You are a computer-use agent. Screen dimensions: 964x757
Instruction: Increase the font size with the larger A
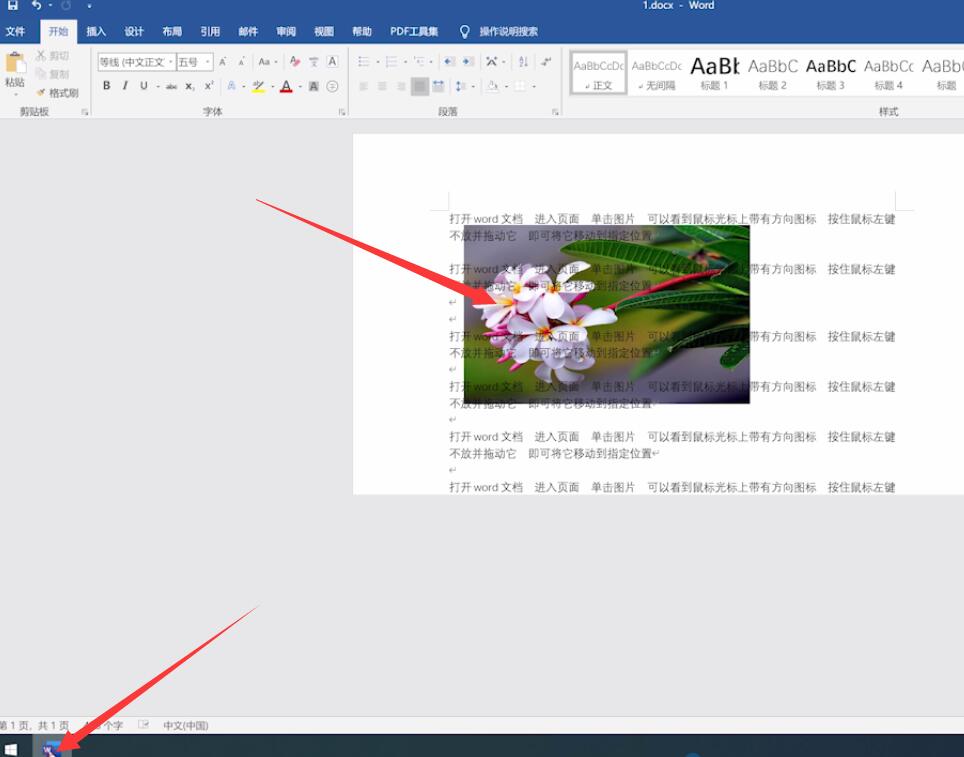click(223, 61)
